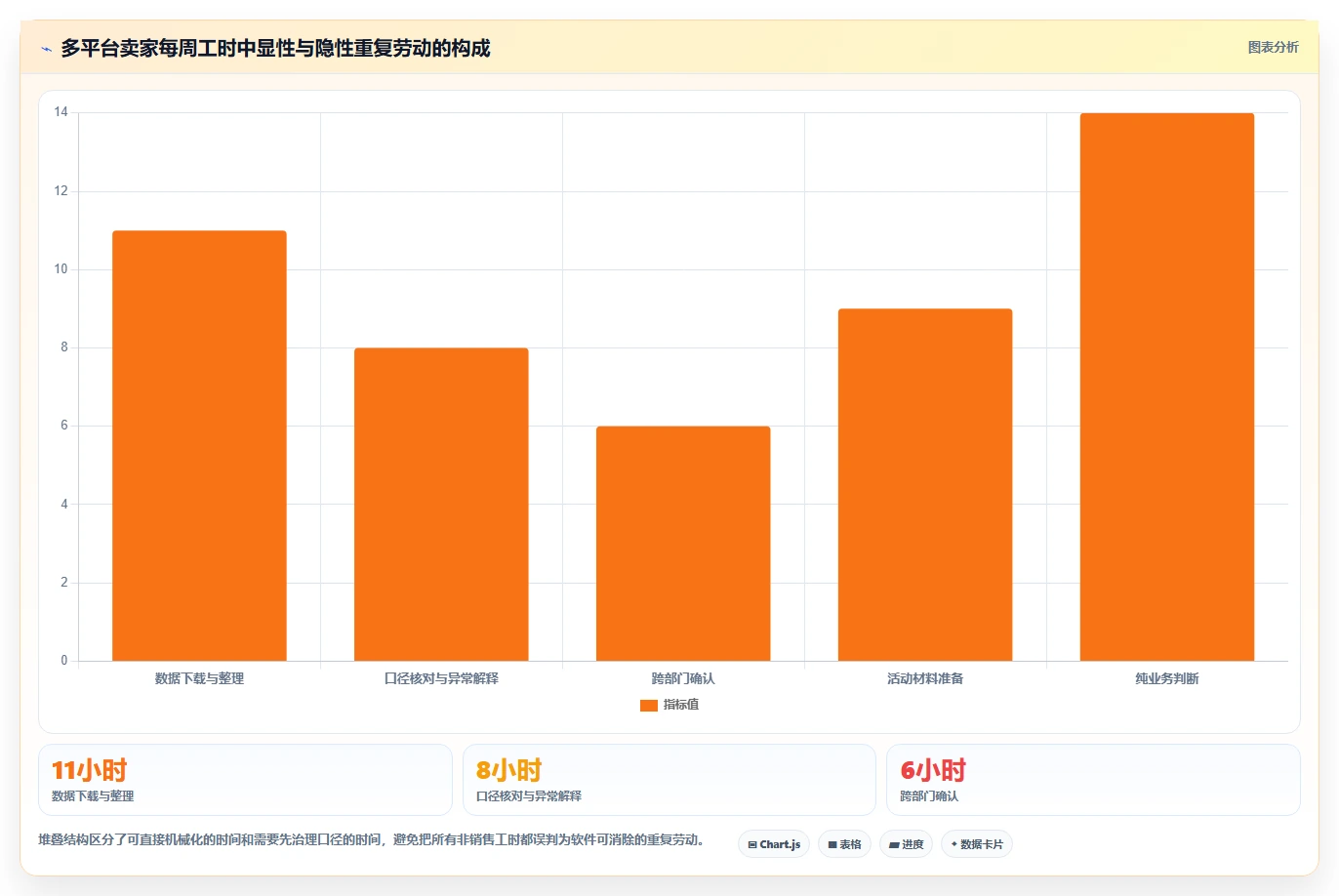This screenshot has height=896, width=1339.
Task: Click the y-axis value 14
Action: coord(61,112)
